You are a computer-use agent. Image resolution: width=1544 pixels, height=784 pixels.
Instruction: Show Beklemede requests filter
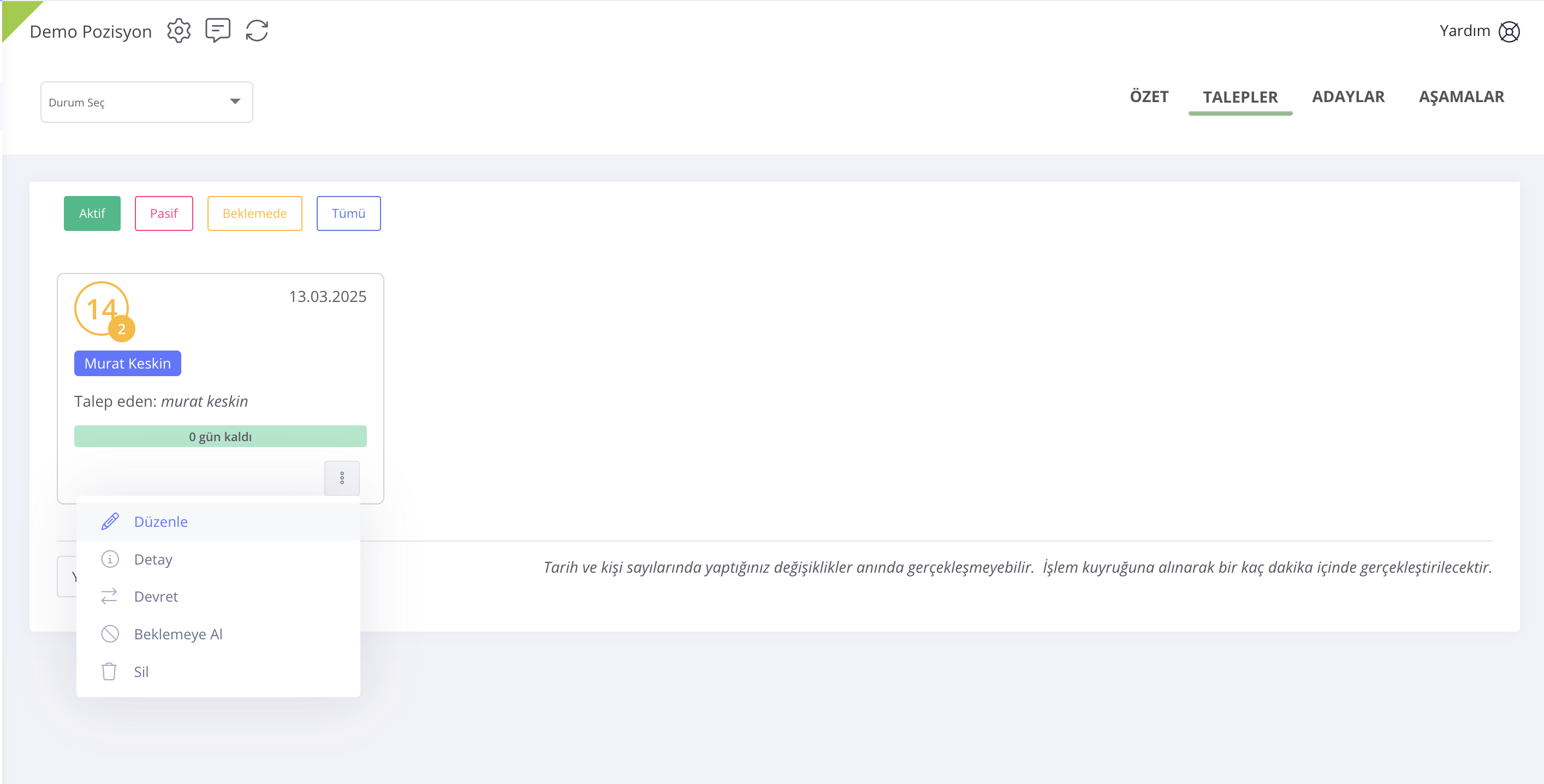point(254,213)
